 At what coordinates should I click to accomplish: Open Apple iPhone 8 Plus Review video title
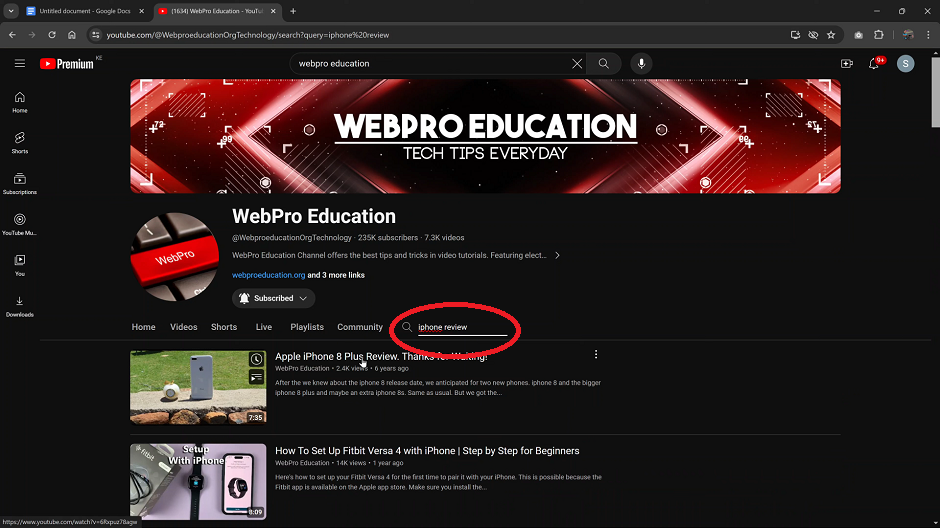click(381, 356)
